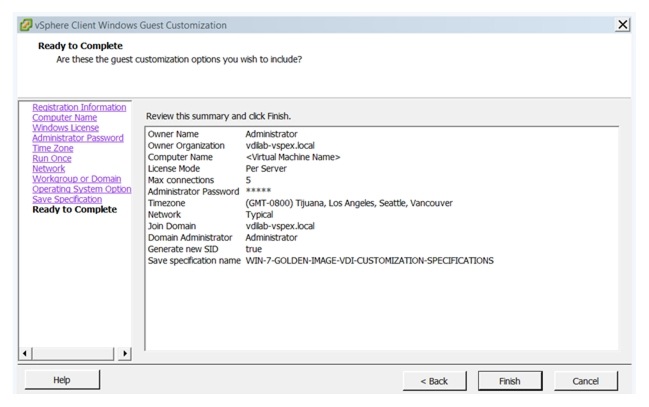Screen dimensions: 649x407
Task: Select Generate new SID value true
Action: pyautogui.click(x=253, y=249)
